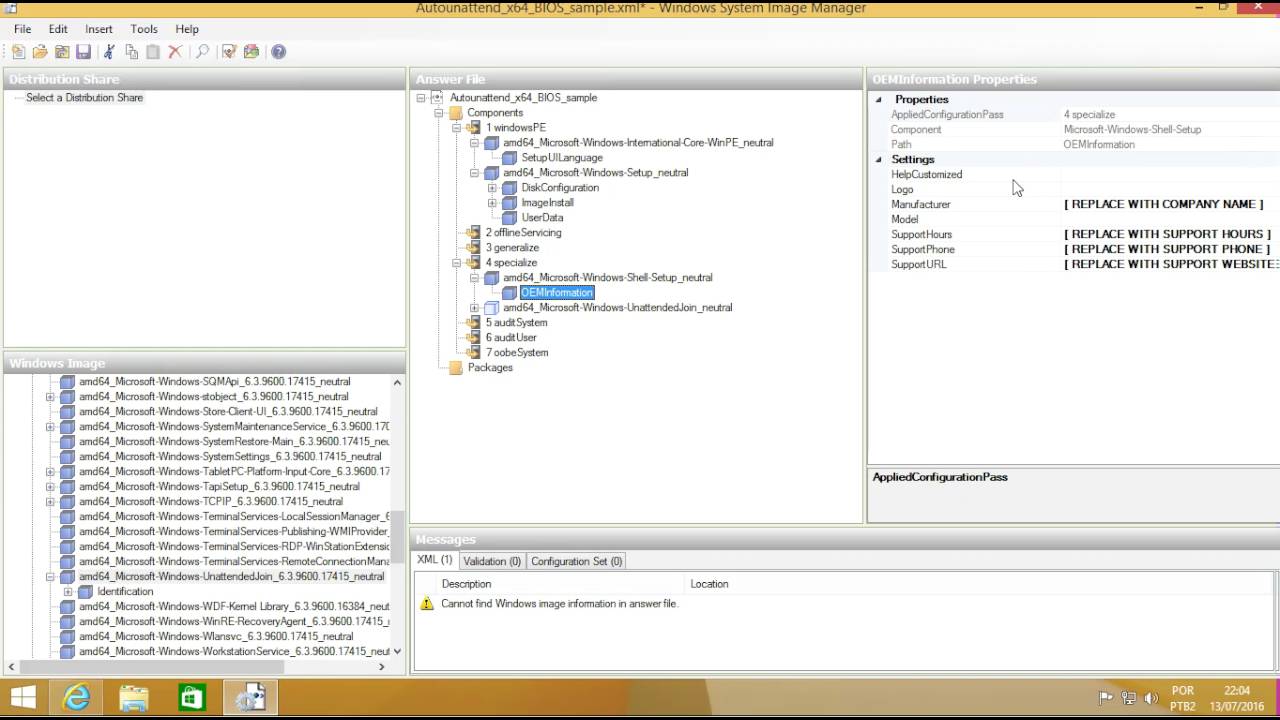This screenshot has width=1280, height=720.
Task: Open Find with the magnifier icon
Action: click(202, 52)
